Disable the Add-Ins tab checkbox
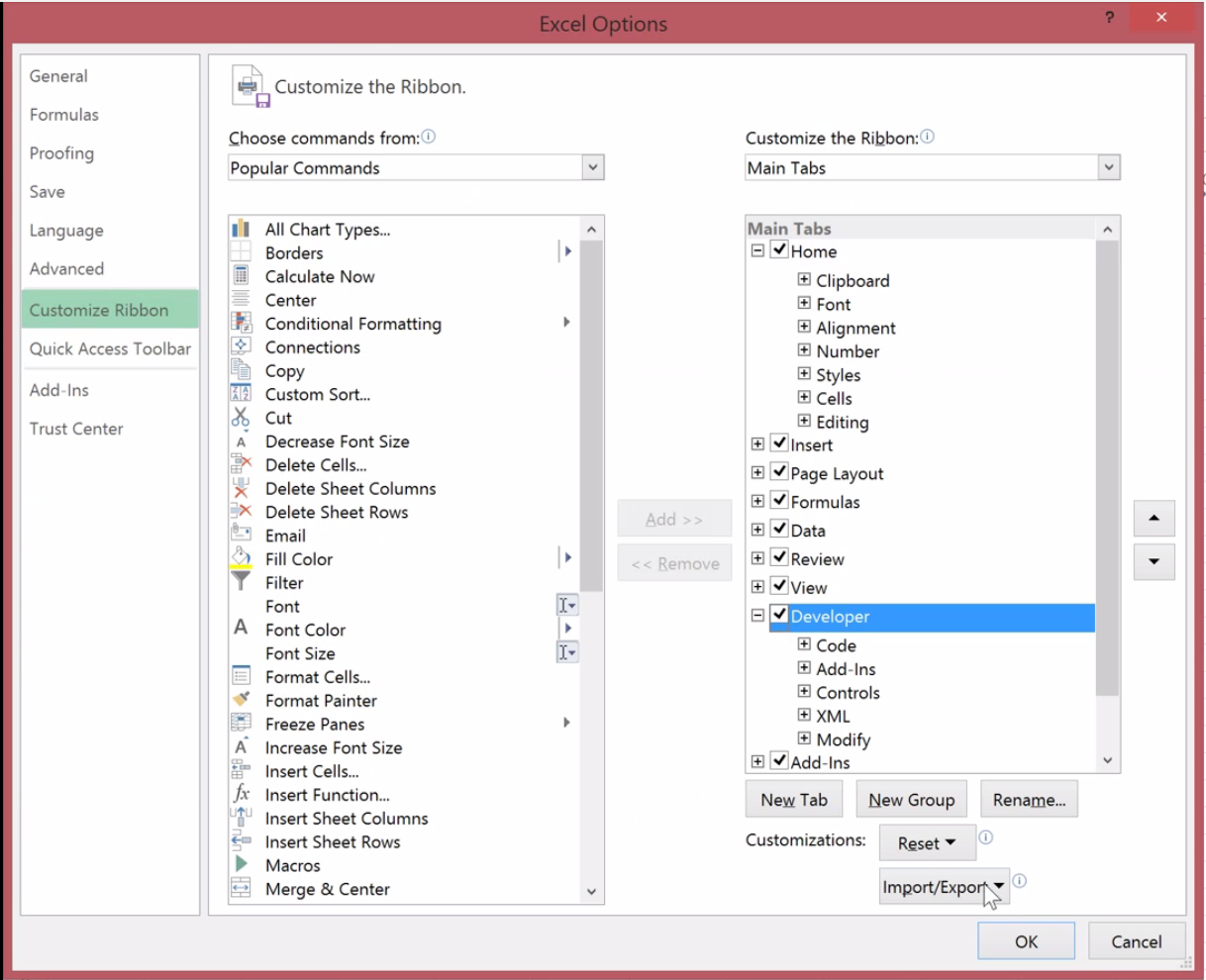This screenshot has height=980, width=1206. (780, 762)
